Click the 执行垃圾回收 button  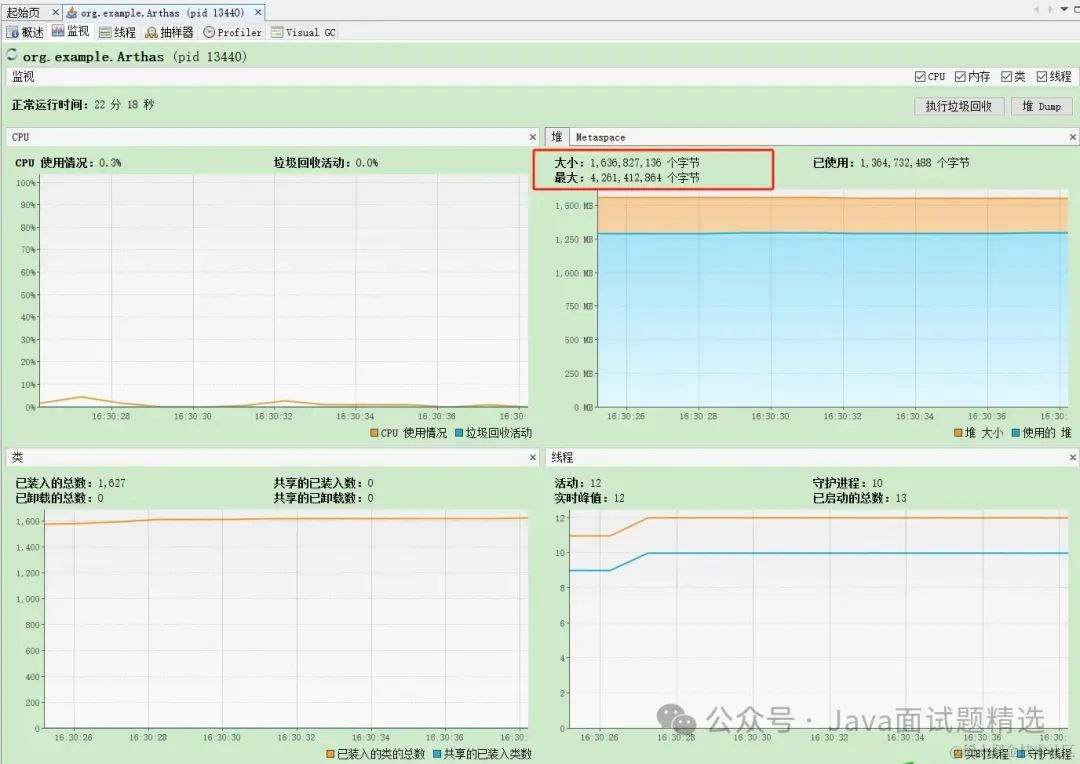pyautogui.click(x=959, y=106)
